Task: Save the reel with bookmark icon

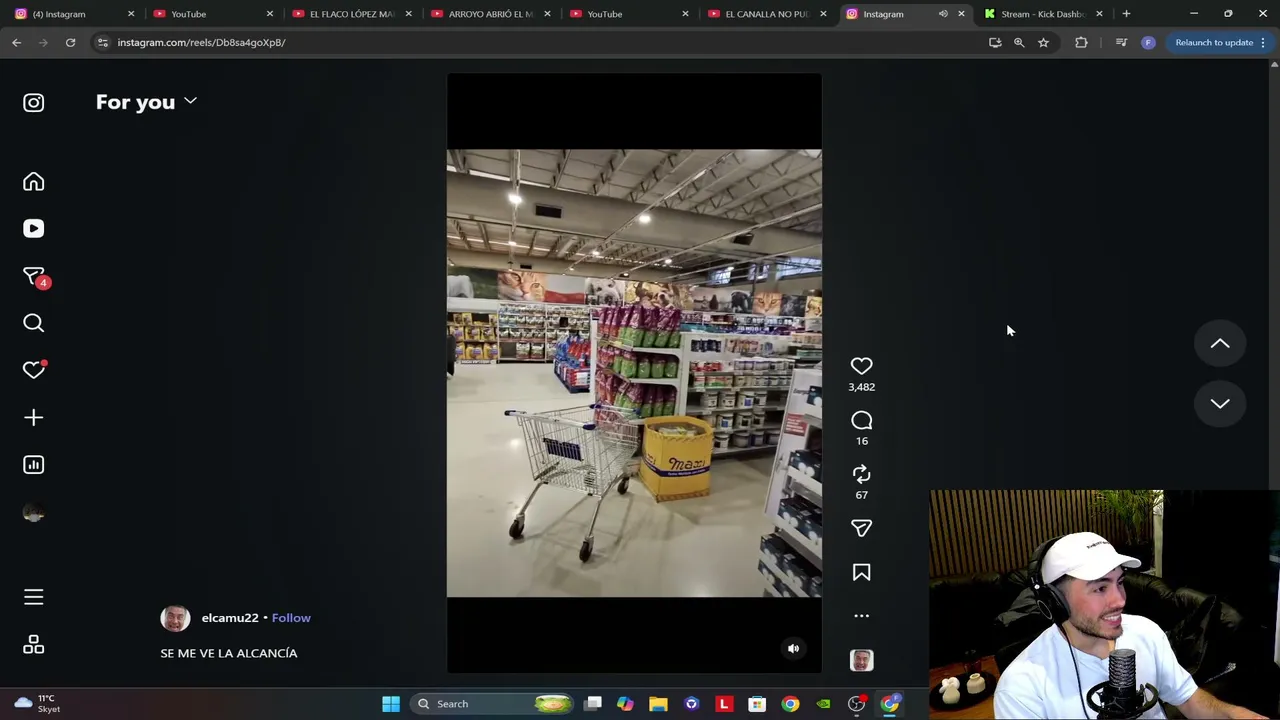Action: [861, 572]
